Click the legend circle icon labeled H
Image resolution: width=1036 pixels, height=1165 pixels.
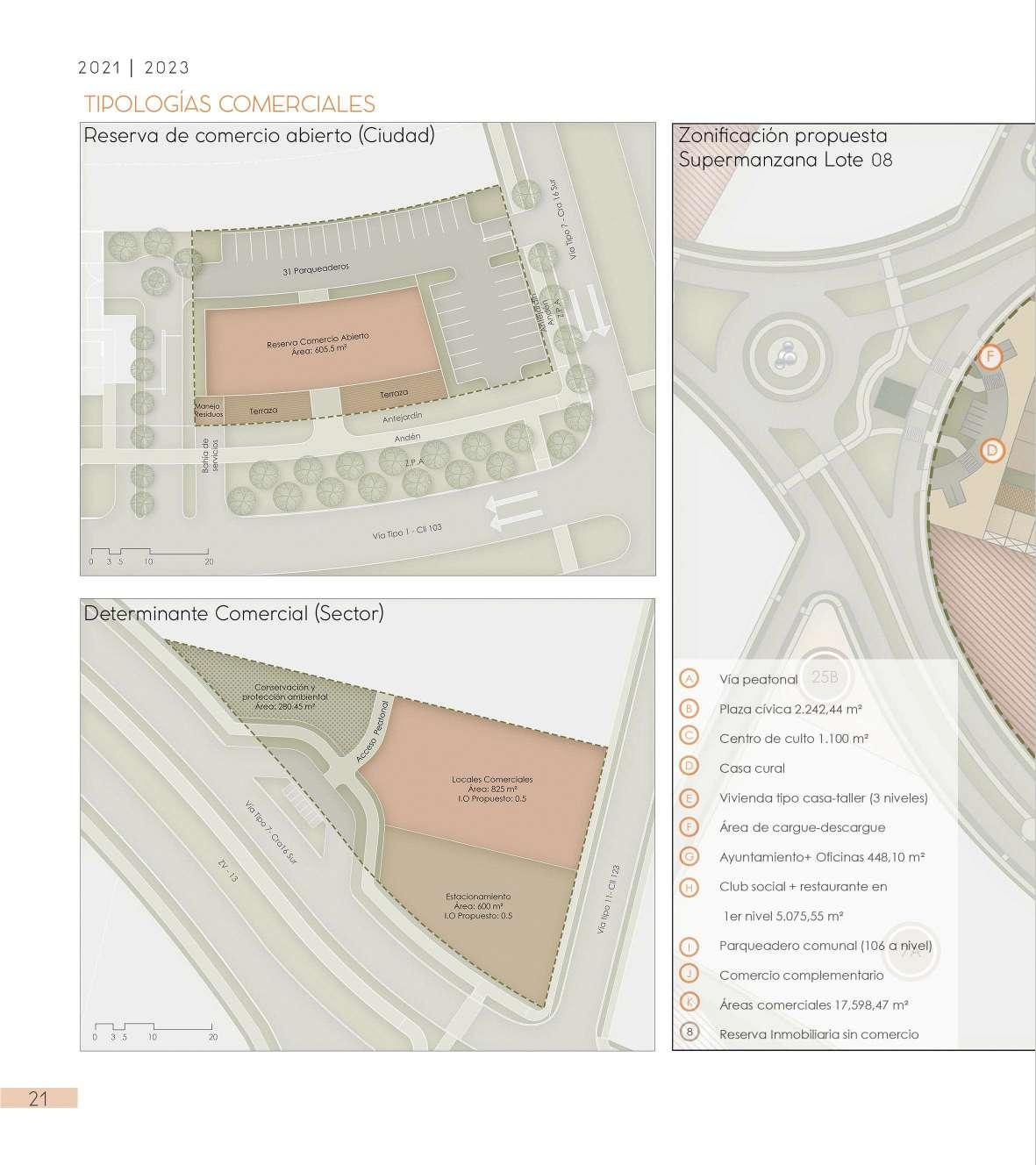pyautogui.click(x=689, y=887)
